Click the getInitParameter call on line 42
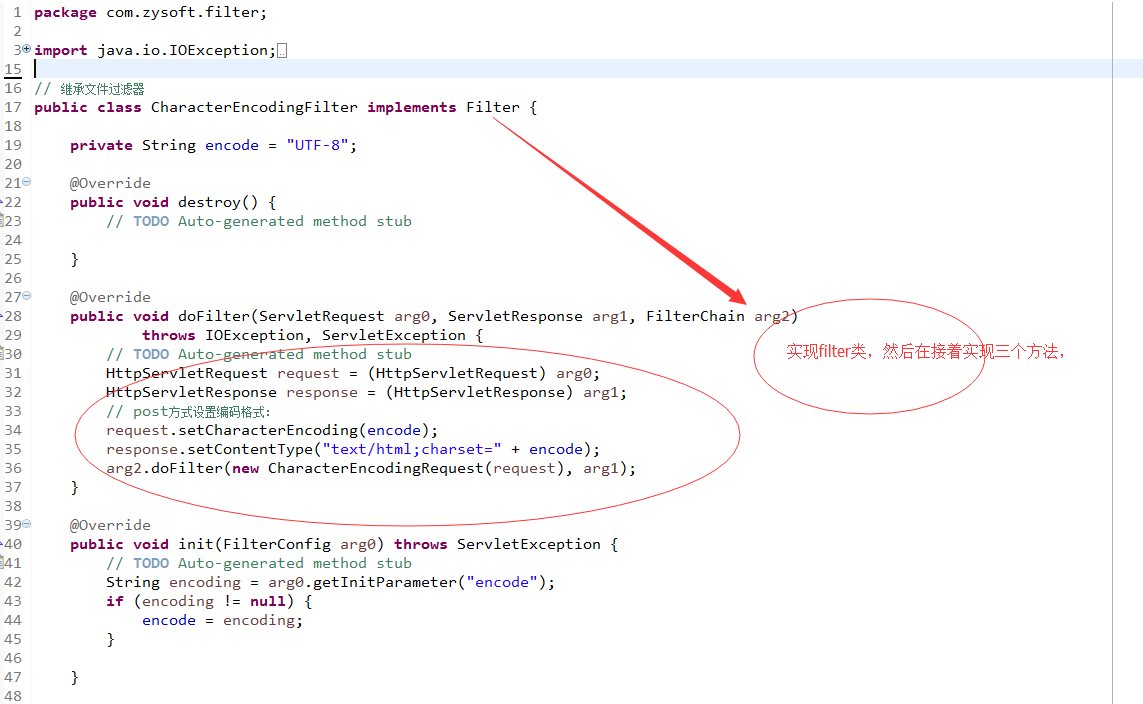This screenshot has width=1143, height=704. pyautogui.click(x=384, y=582)
